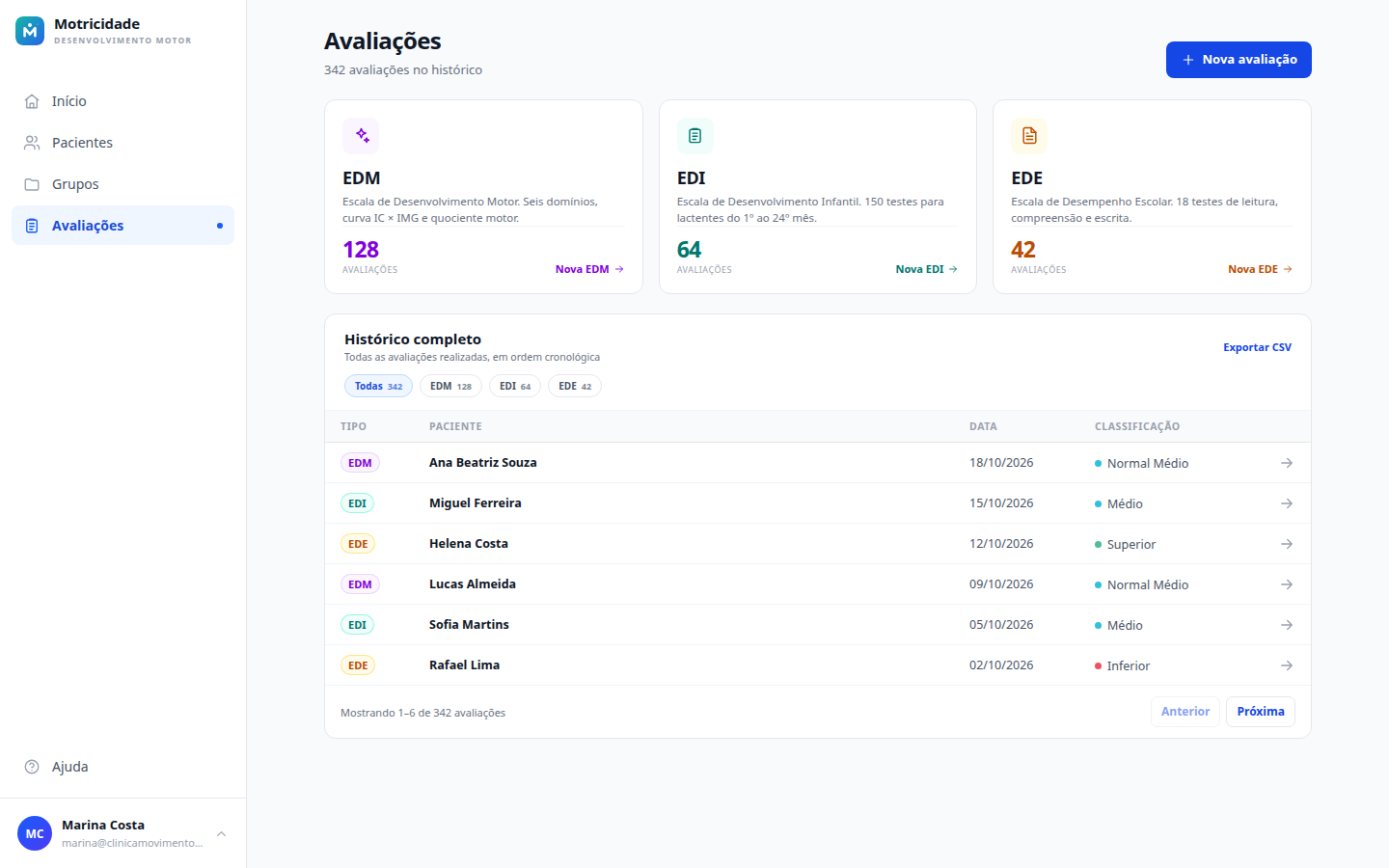
Task: Click patient name Miguel Ferreira
Action: pyautogui.click(x=476, y=503)
